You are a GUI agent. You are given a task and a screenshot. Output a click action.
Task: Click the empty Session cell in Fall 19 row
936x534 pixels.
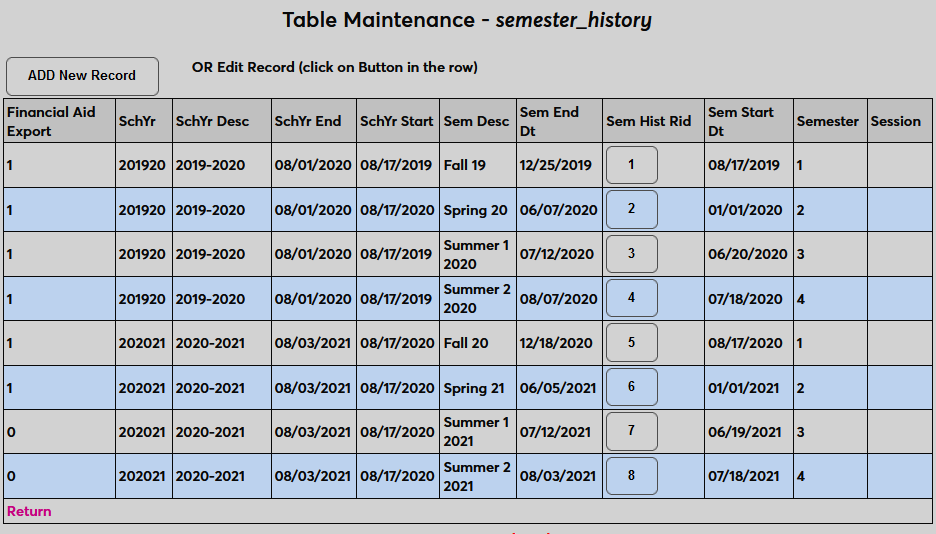(899, 165)
